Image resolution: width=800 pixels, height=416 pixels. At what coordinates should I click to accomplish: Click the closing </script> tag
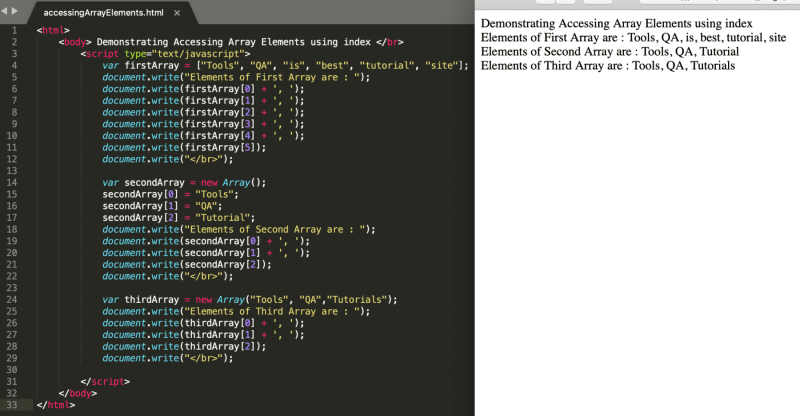(105, 382)
